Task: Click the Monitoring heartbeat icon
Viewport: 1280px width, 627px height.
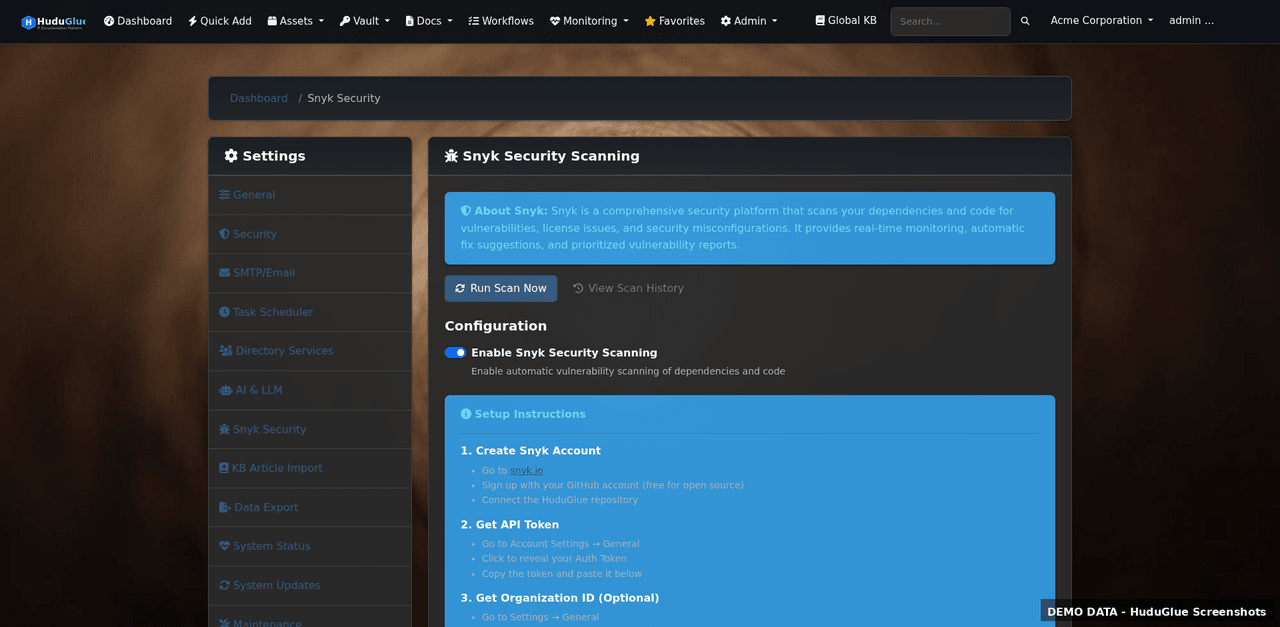Action: [555, 21]
